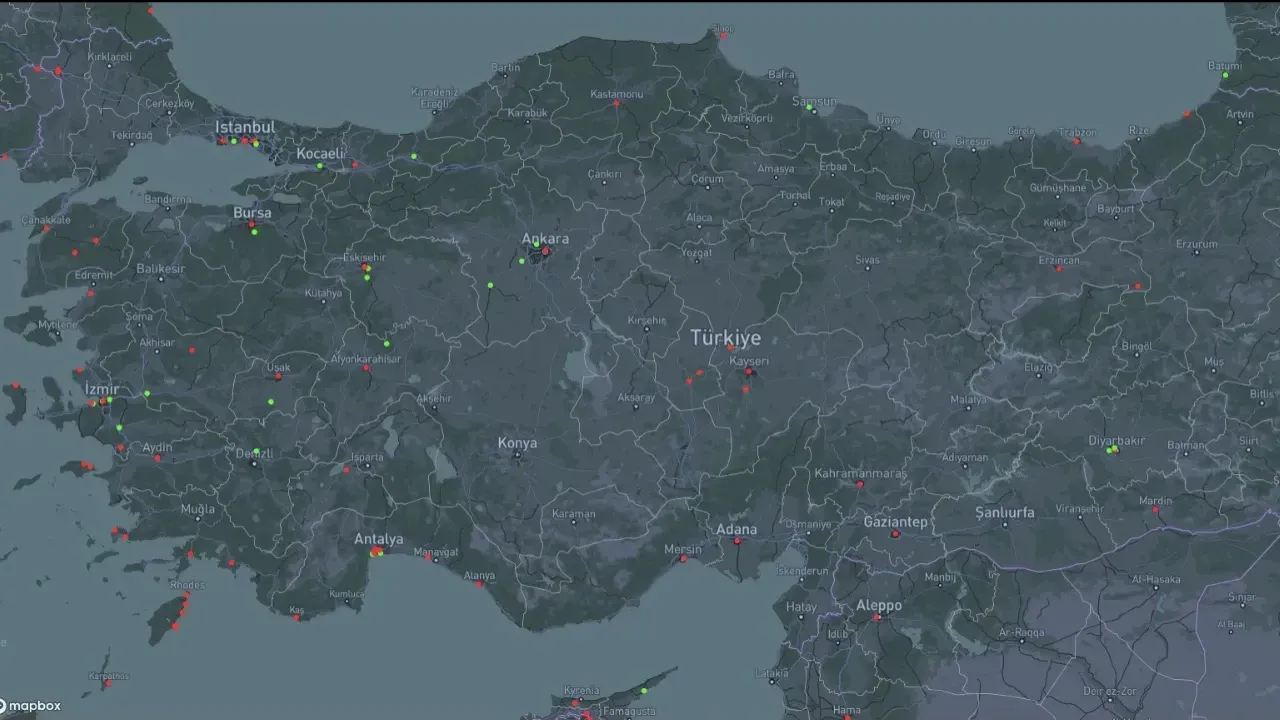Image resolution: width=1280 pixels, height=720 pixels.
Task: Select the red marker at Gaziantep
Action: pyautogui.click(x=895, y=534)
